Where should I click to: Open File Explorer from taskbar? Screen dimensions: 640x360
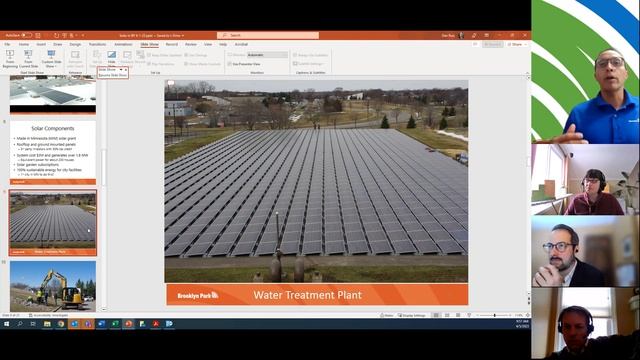click(47, 324)
